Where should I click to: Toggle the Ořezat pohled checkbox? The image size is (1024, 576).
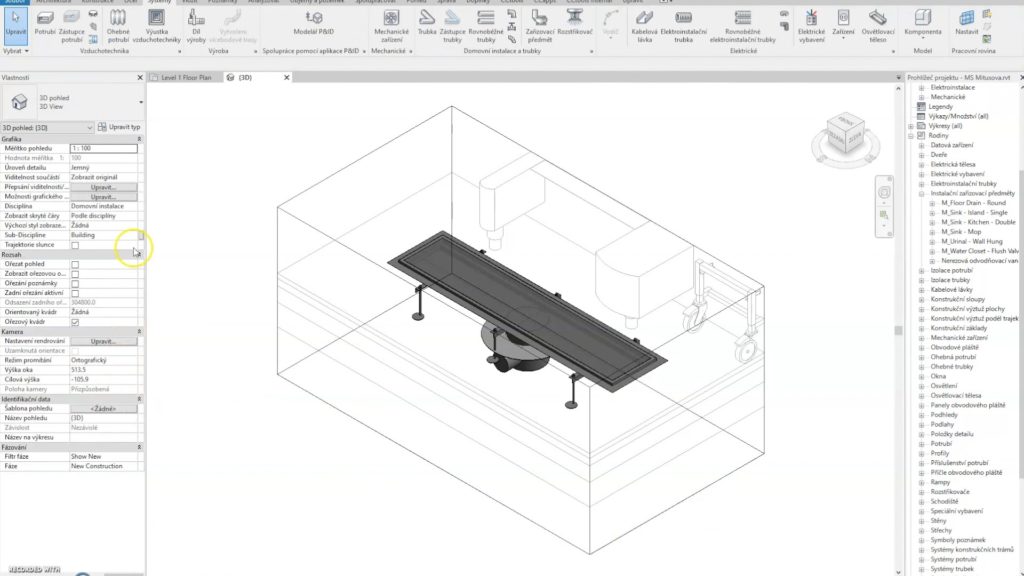coord(75,264)
